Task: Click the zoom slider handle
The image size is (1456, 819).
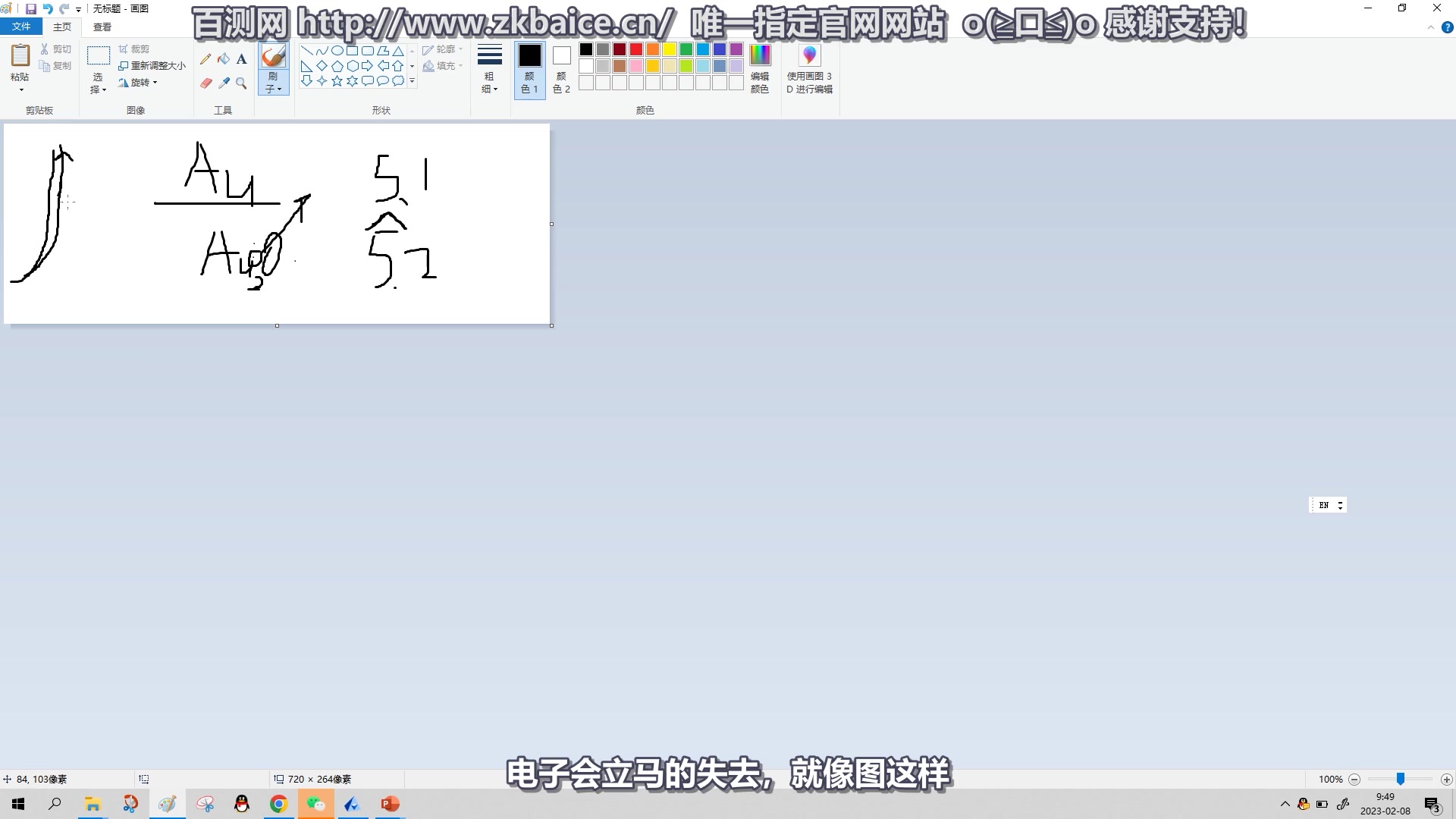Action: pos(1401,780)
